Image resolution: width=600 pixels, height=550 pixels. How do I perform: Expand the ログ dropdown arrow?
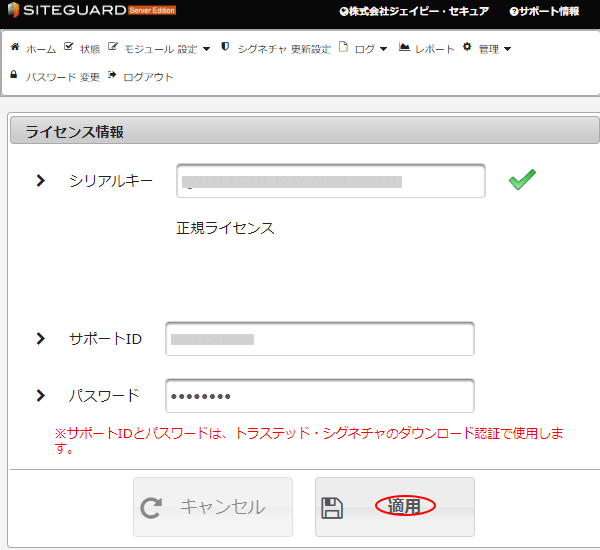[x=383, y=49]
